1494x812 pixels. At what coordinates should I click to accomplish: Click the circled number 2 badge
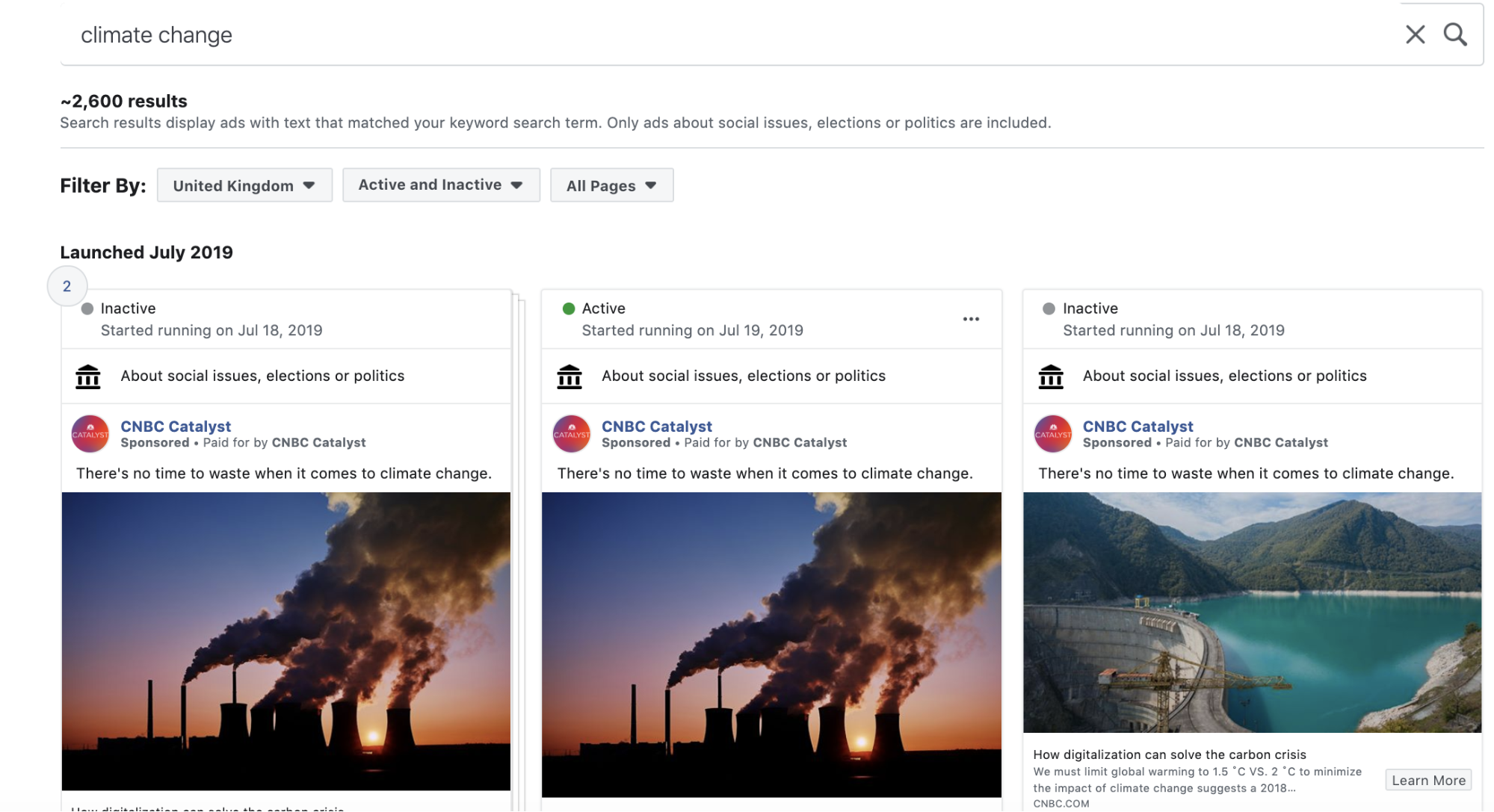(67, 286)
